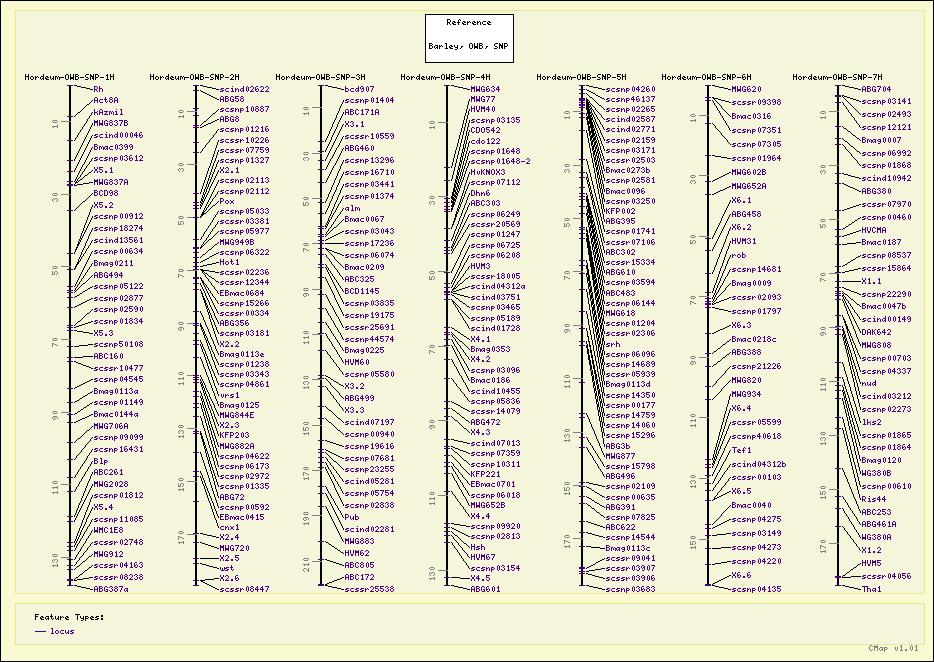Select the bcd907 locus on map 3H
Viewport: 934px width, 662px height.
click(359, 88)
